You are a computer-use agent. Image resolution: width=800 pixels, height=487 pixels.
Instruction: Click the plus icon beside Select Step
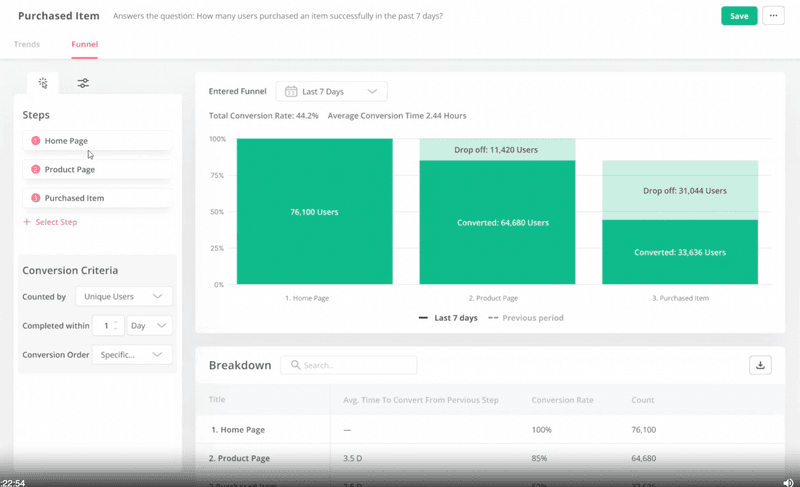(x=27, y=222)
